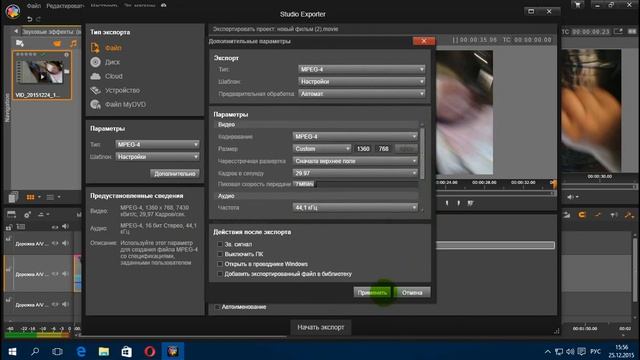Open Кадров в секунду 29.97 dropdown
This screenshot has height=360, width=640.
tap(355, 173)
